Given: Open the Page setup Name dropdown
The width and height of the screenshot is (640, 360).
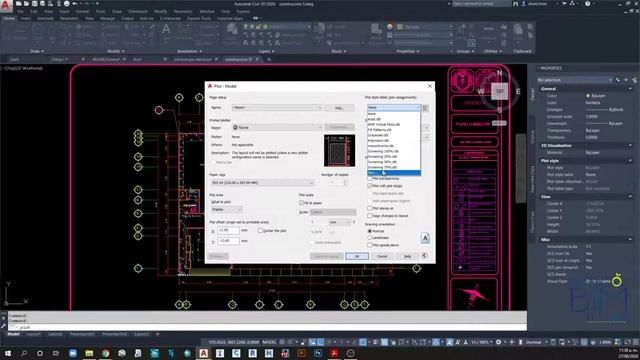Looking at the screenshot, I should 277,108.
